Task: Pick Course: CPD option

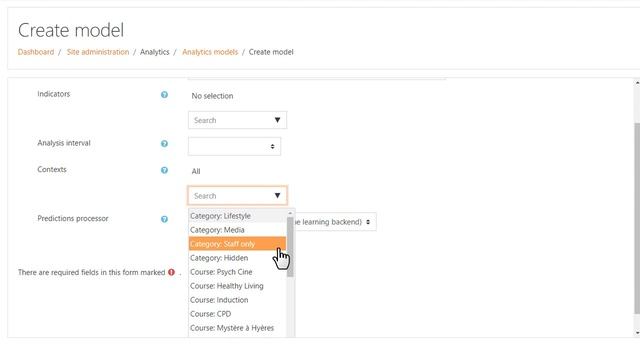Action: pyautogui.click(x=238, y=314)
